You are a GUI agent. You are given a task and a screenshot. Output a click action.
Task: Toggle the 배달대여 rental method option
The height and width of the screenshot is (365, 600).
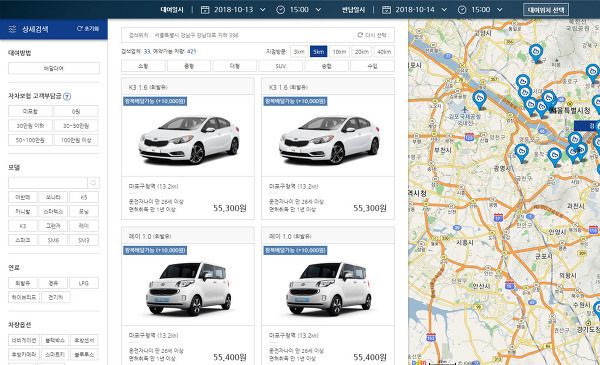click(54, 68)
